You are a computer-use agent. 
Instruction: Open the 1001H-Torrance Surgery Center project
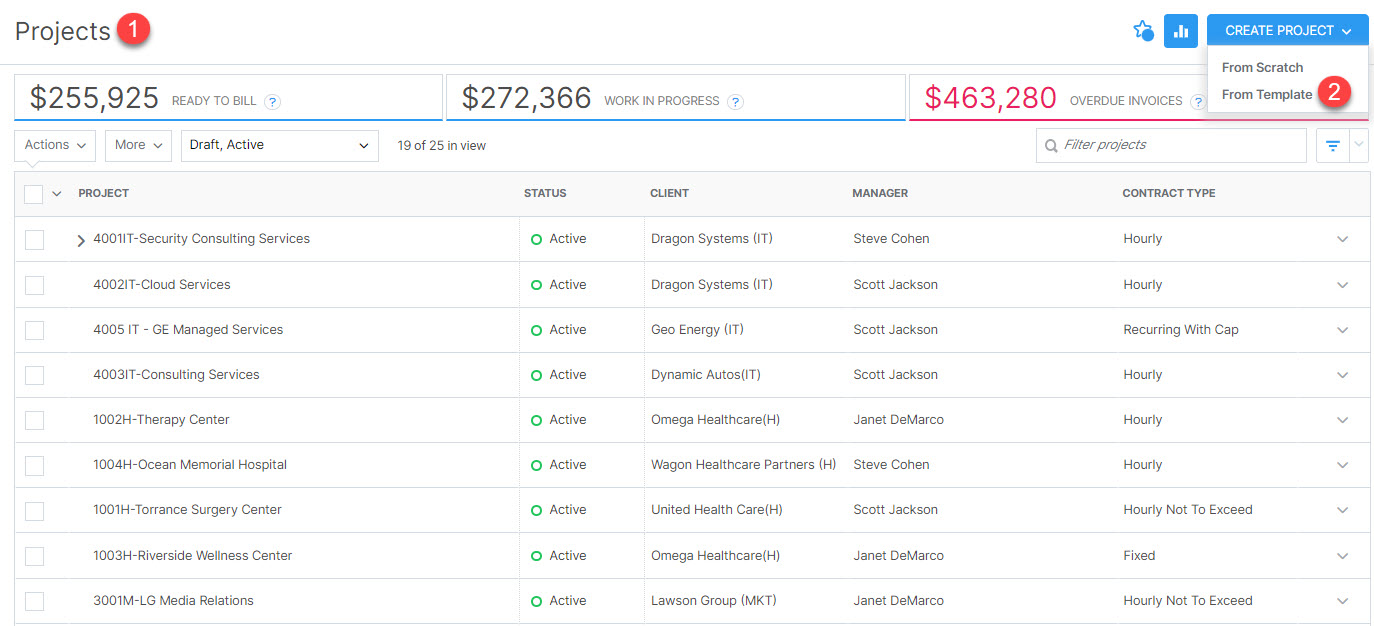187,510
